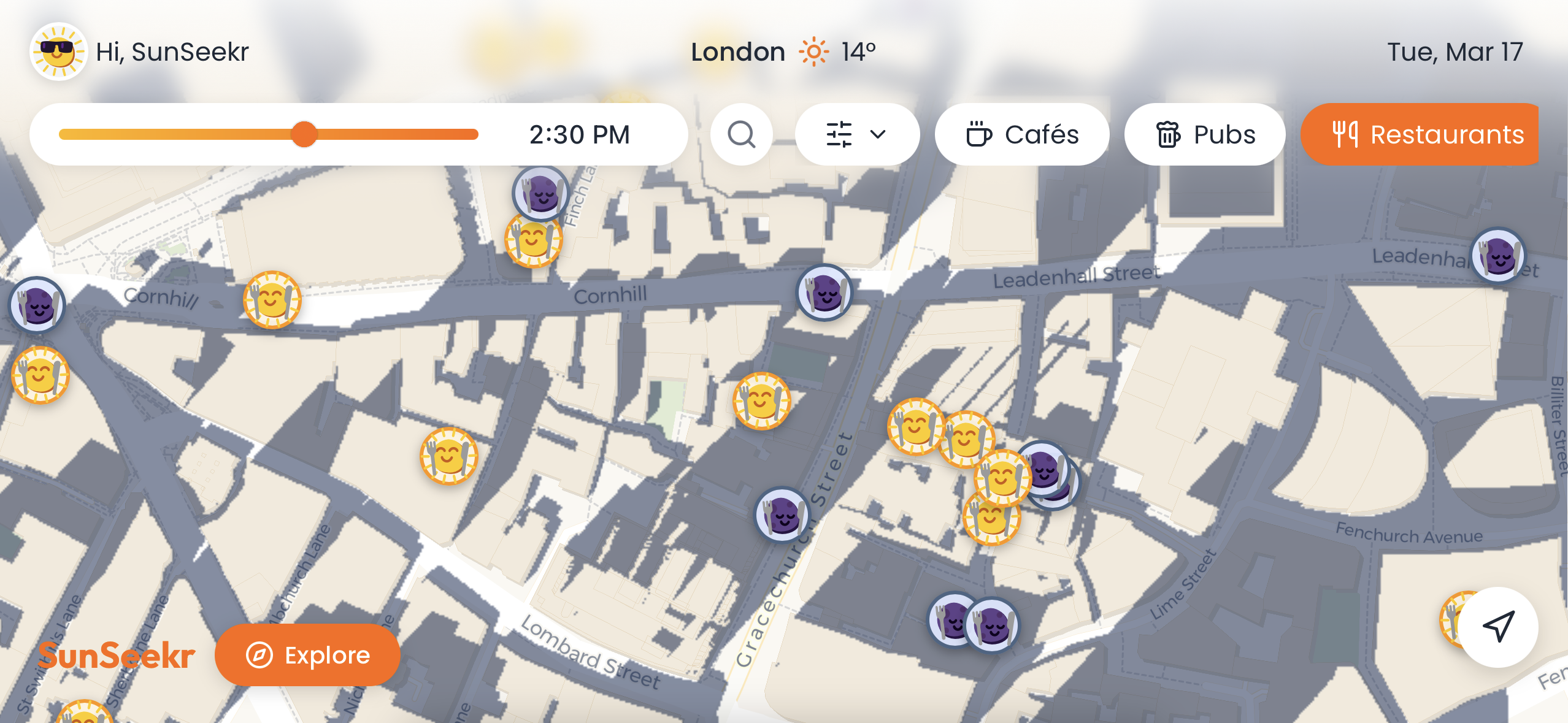Toggle the Pubs filter
Viewport: 1568px width, 723px height.
1205,134
